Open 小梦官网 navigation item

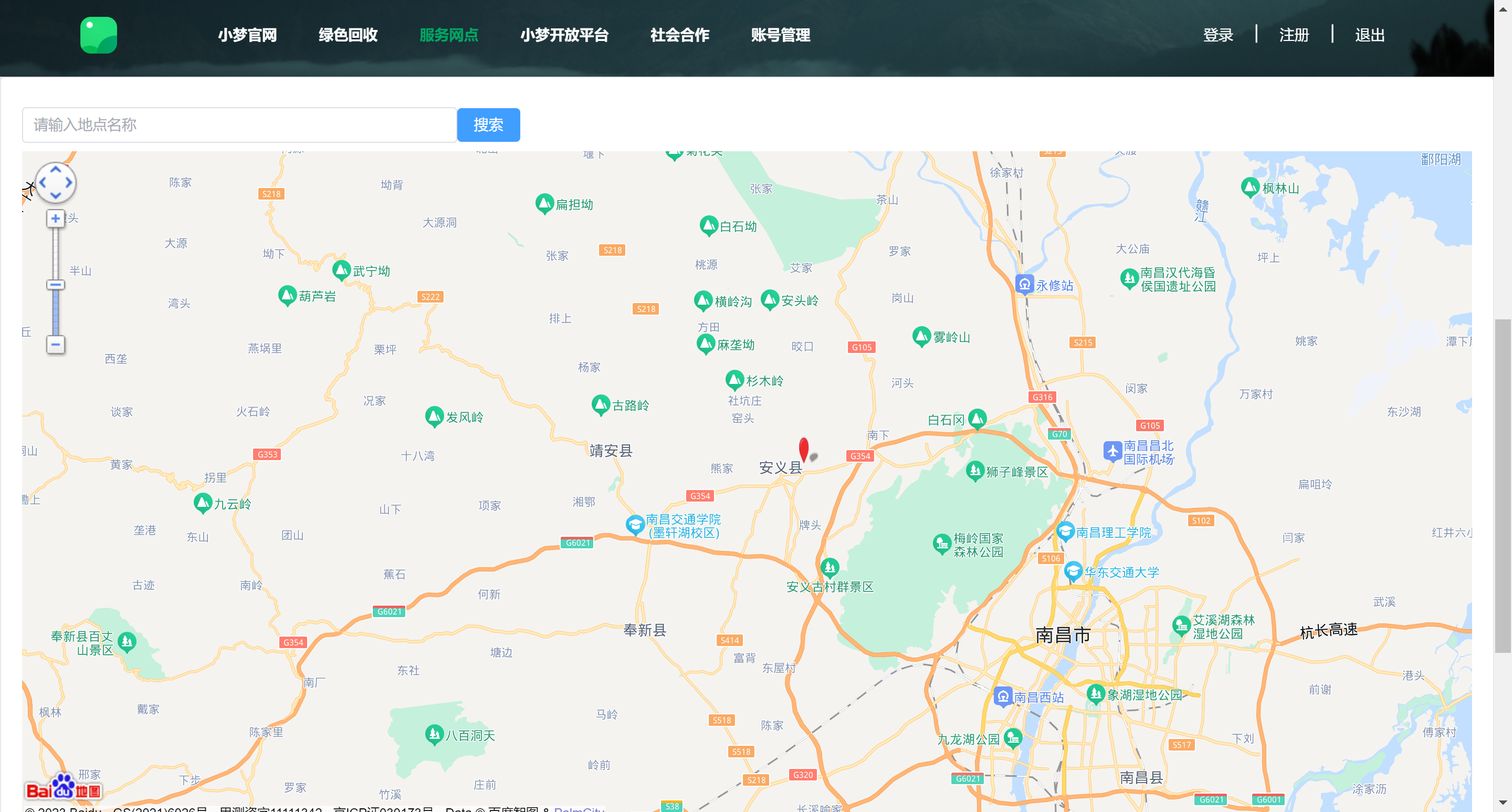pos(247,35)
